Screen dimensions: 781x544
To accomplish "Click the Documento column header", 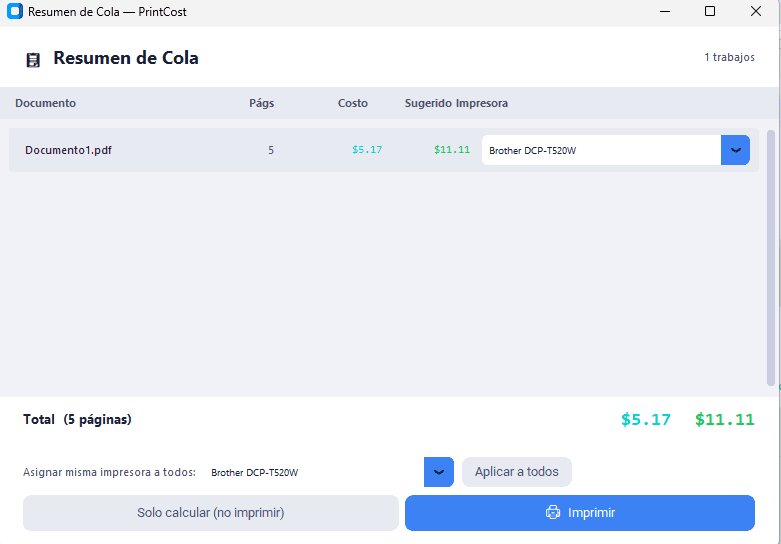I will tap(45, 103).
